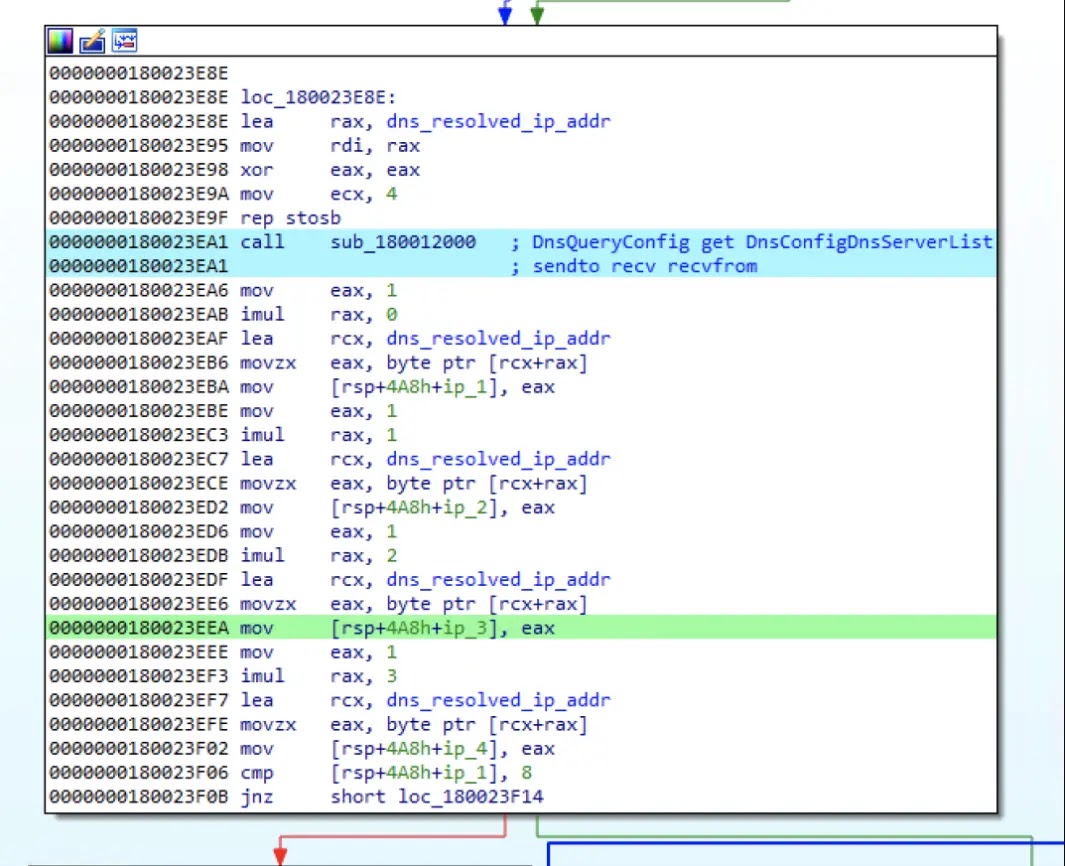This screenshot has height=866, width=1065.
Task: Select movzx at address 180023EB6
Action: coord(414,363)
